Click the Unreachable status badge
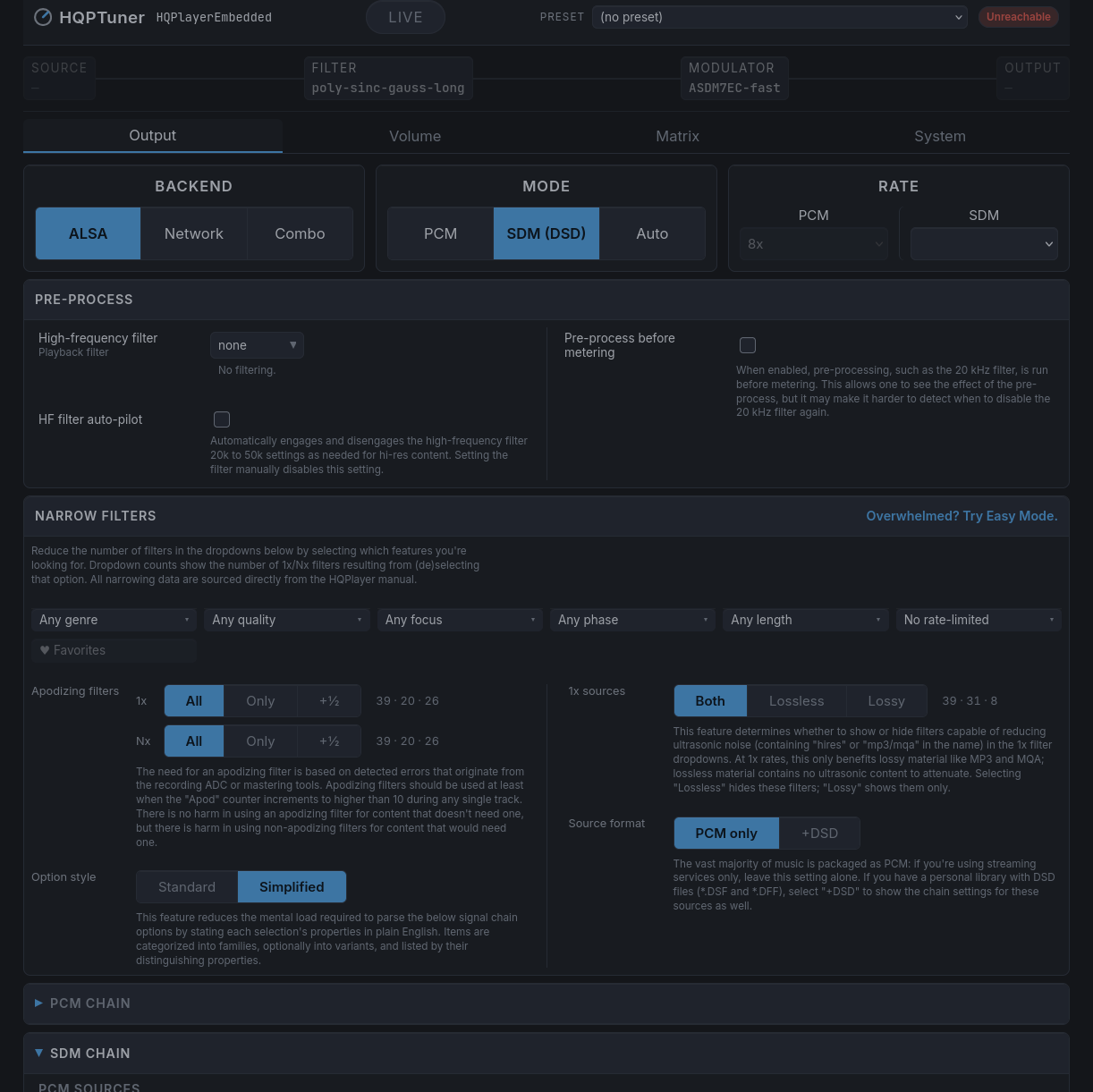The height and width of the screenshot is (1092, 1093). click(1018, 17)
